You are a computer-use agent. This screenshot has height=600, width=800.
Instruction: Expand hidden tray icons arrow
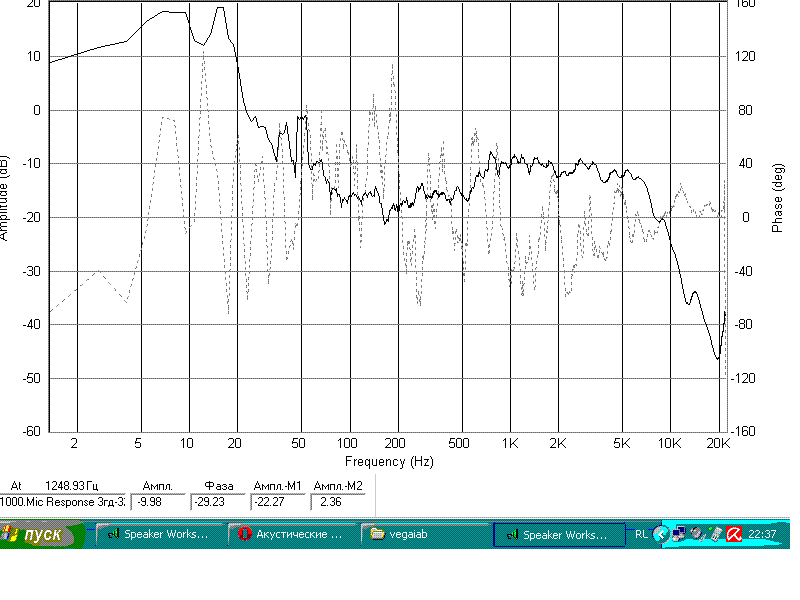coord(661,534)
